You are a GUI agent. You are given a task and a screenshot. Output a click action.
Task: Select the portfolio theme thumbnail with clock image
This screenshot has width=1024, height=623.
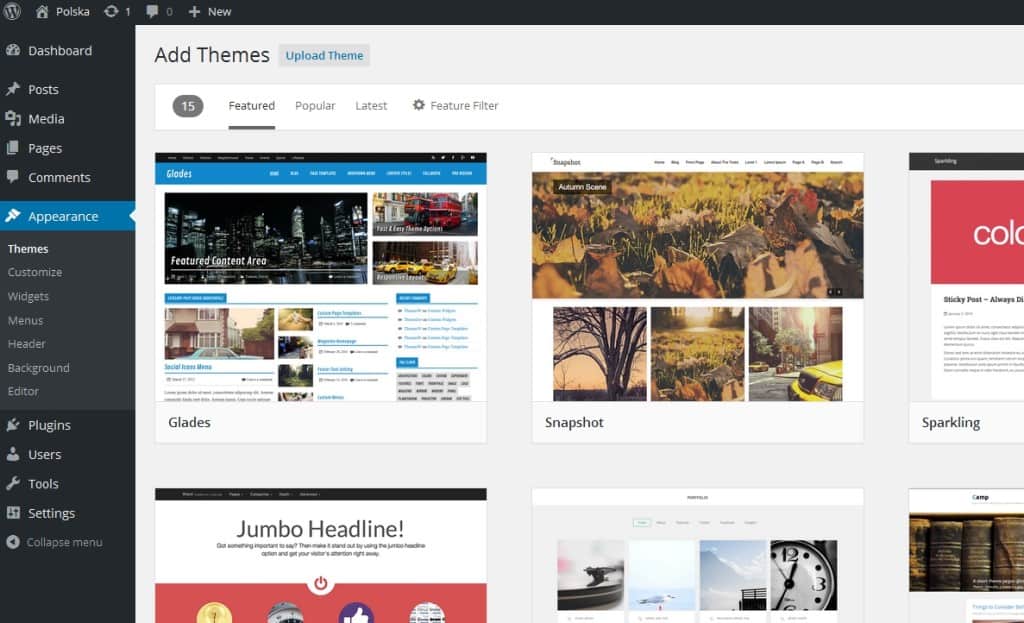(x=697, y=555)
